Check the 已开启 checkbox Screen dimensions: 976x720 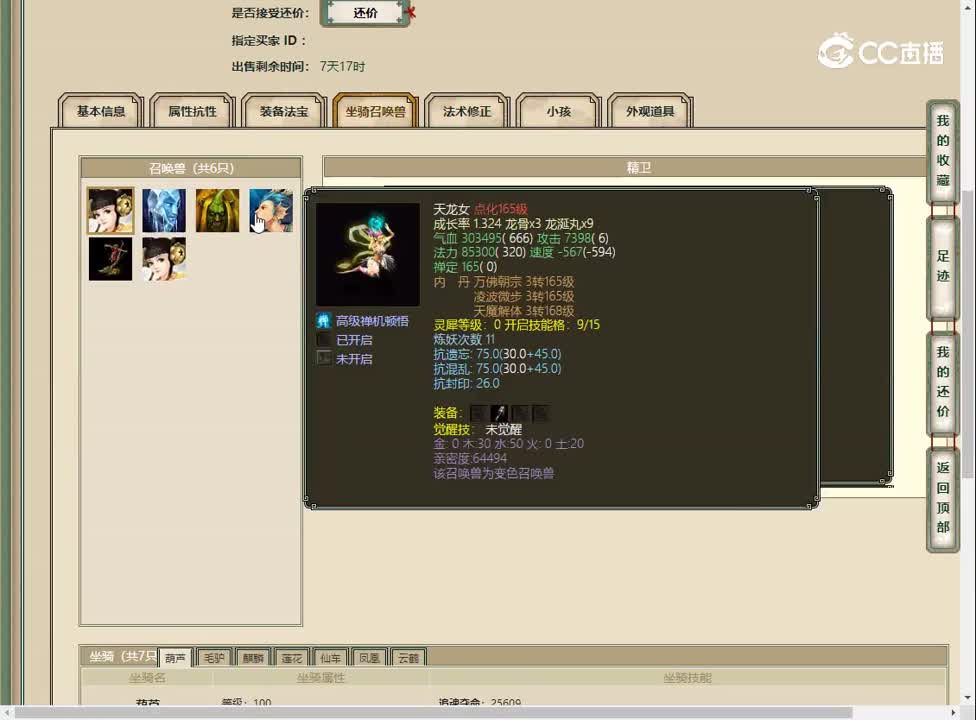[x=323, y=340]
